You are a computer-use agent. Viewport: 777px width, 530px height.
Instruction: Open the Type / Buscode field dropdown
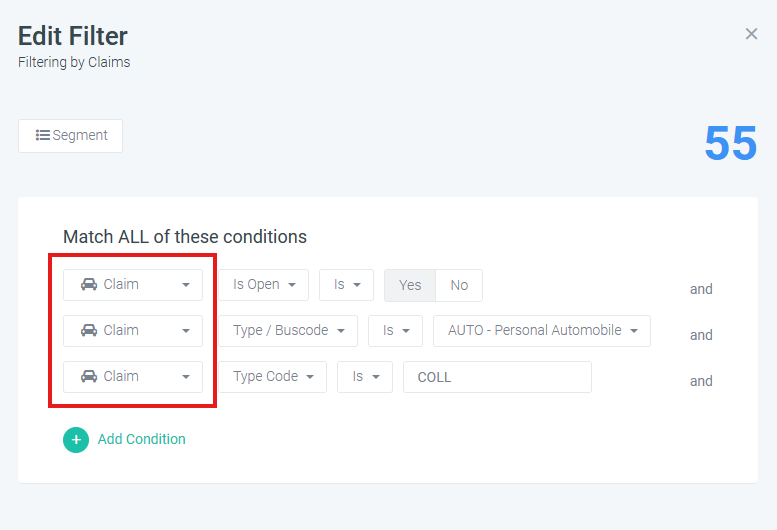[x=288, y=331]
